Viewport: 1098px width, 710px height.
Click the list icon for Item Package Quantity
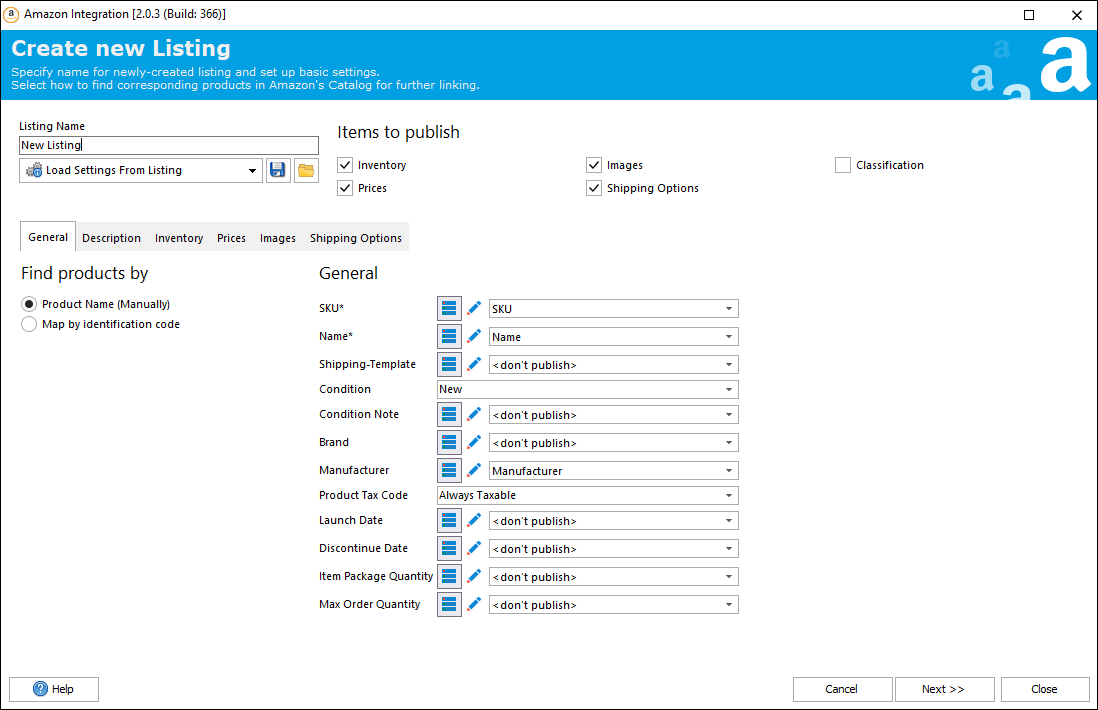[x=449, y=576]
